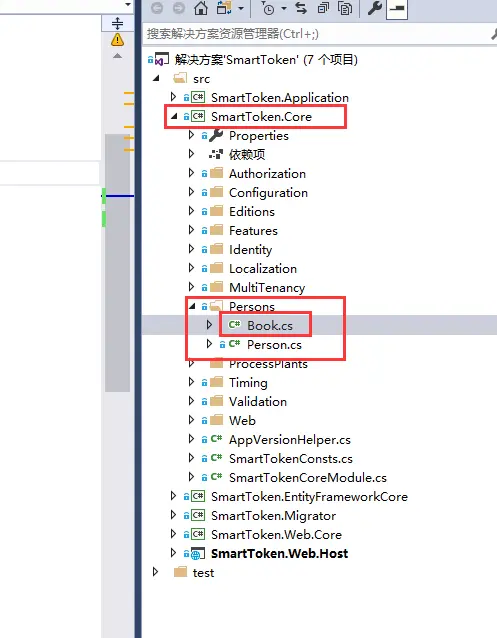Screen dimensions: 497x638
Task: Select the solution 'SmartToken' root node
Action: (x=266, y=60)
